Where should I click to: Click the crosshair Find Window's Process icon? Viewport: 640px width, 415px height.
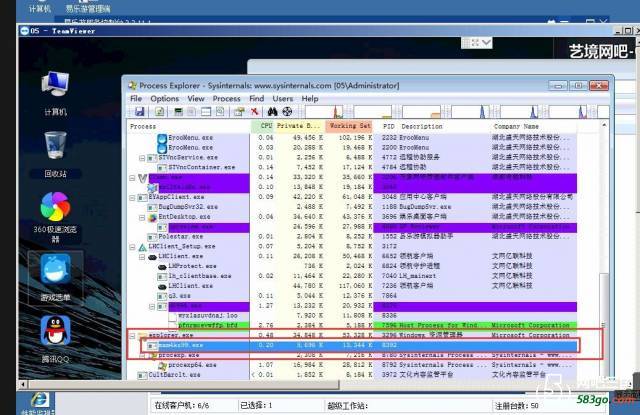pyautogui.click(x=287, y=111)
